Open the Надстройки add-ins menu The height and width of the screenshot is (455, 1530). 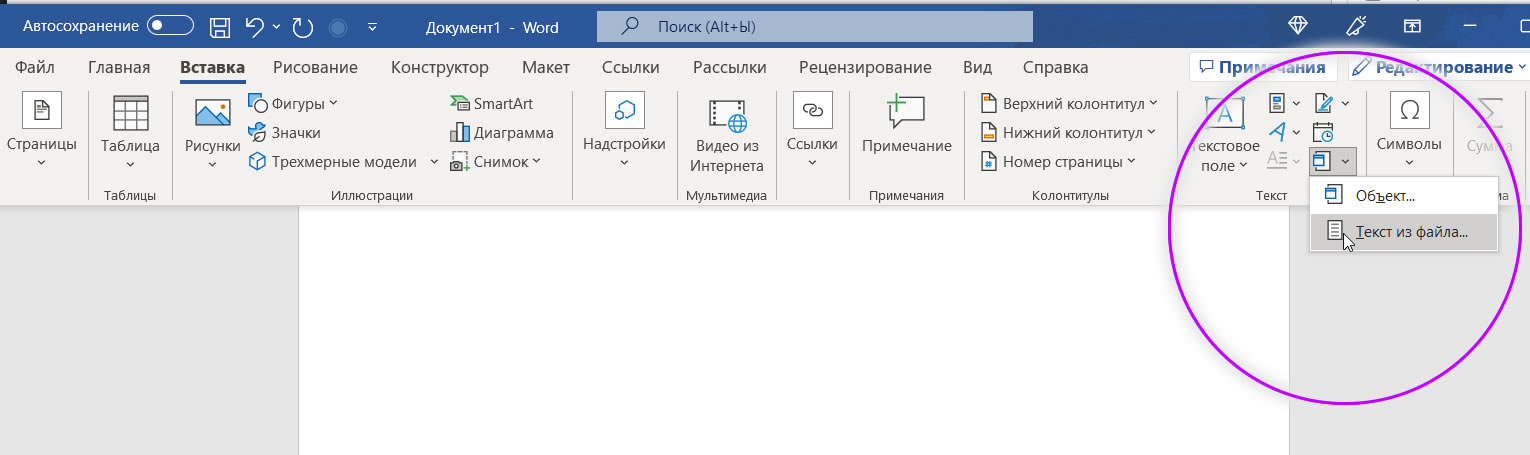tap(624, 130)
